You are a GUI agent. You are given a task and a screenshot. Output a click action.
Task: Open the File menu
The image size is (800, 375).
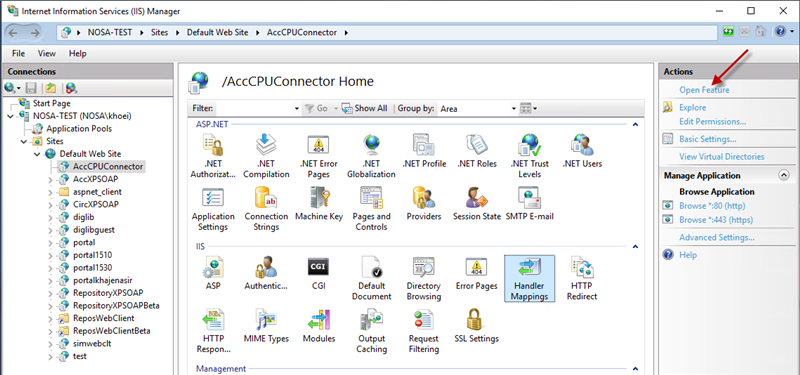point(18,54)
